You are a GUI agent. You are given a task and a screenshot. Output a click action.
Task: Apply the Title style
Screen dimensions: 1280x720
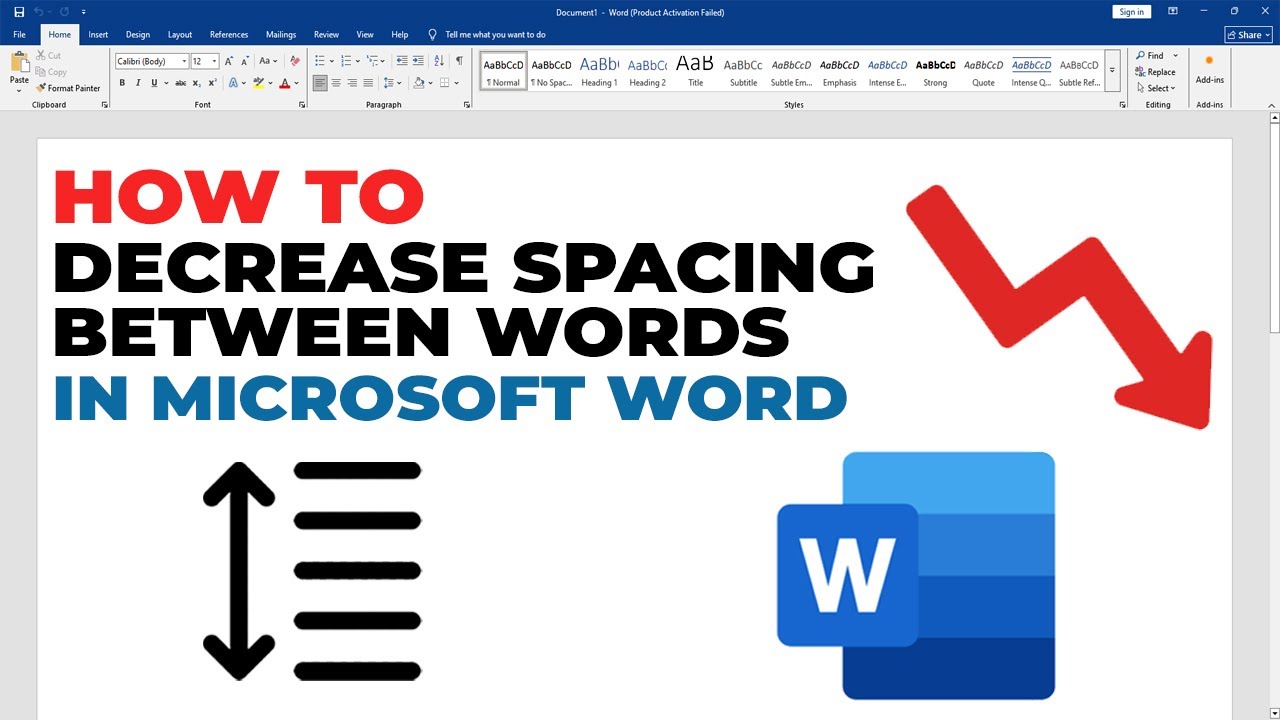tap(695, 70)
